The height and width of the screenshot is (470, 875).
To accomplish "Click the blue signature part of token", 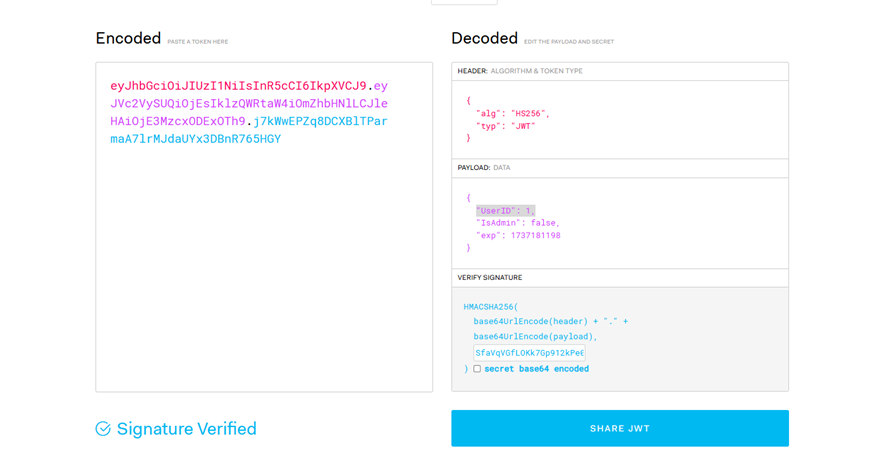I will [x=249, y=130].
